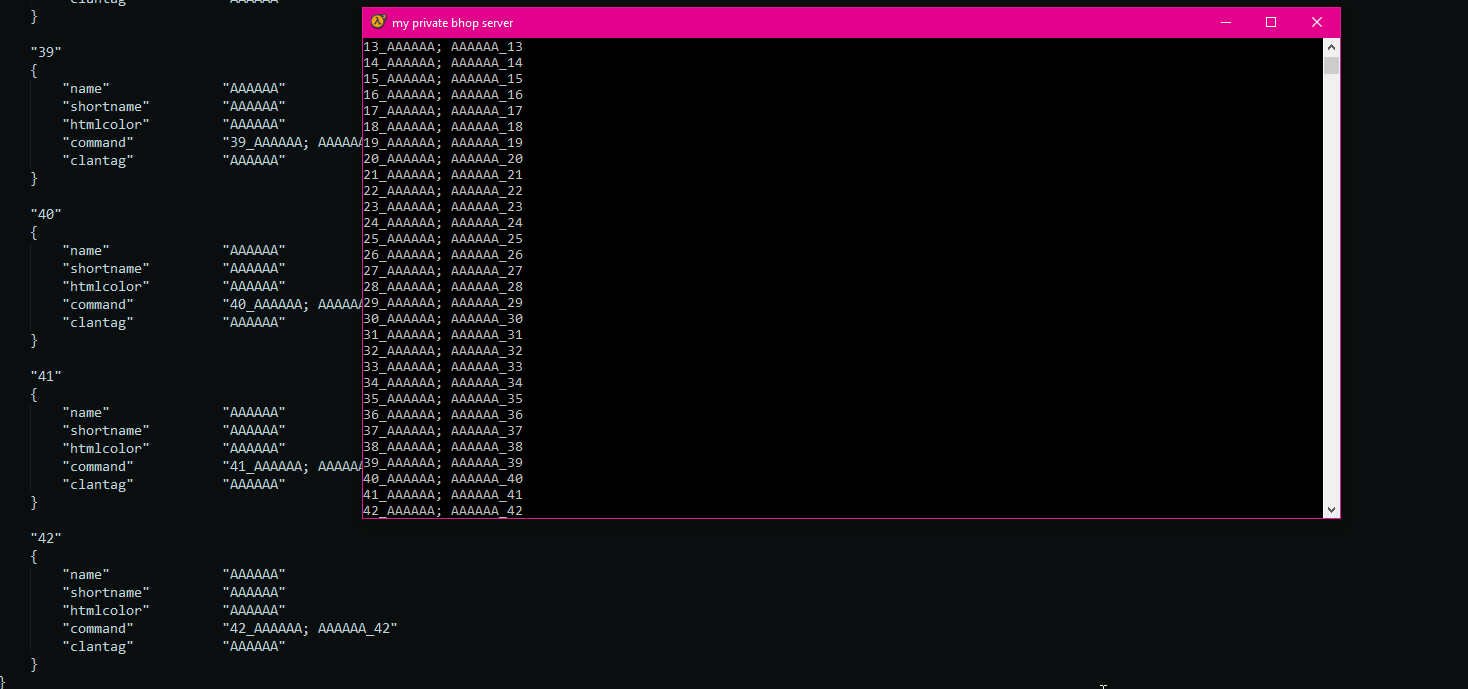Maximize the bhop server console window

(x=1270, y=21)
